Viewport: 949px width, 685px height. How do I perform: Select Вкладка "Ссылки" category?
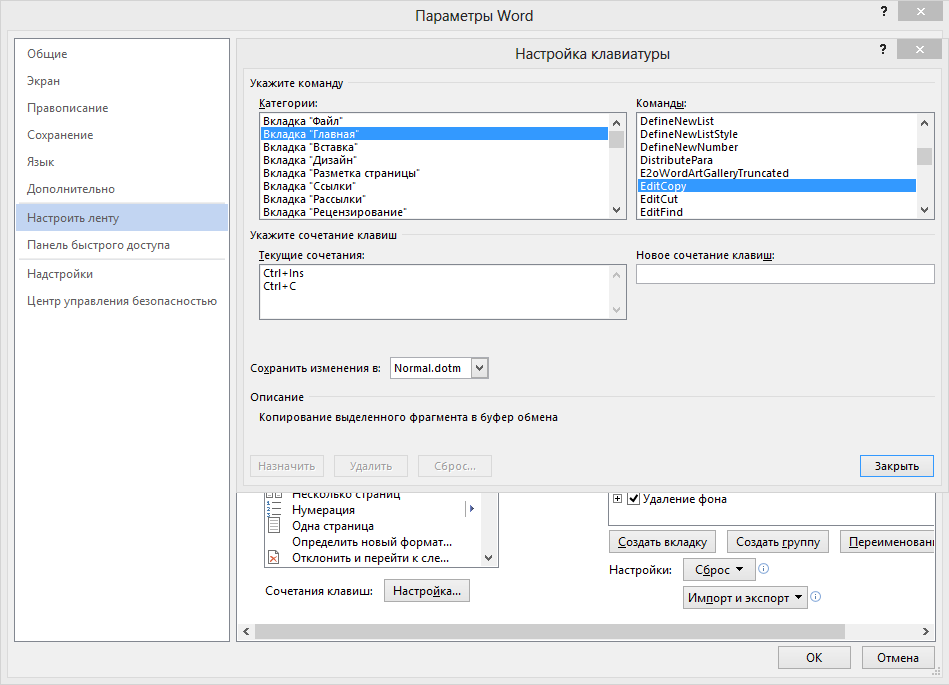coord(434,186)
